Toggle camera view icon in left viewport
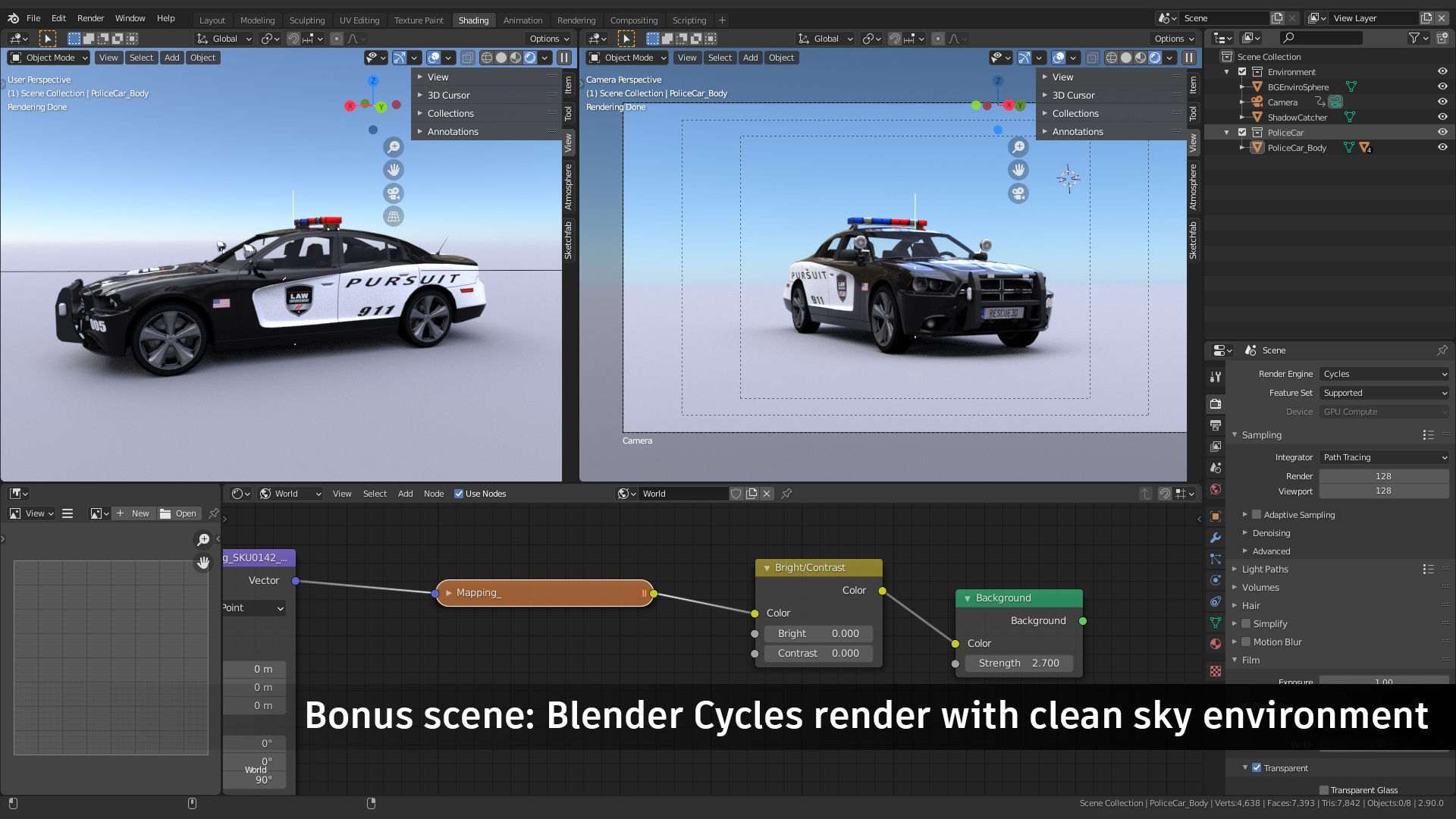 pos(394,193)
